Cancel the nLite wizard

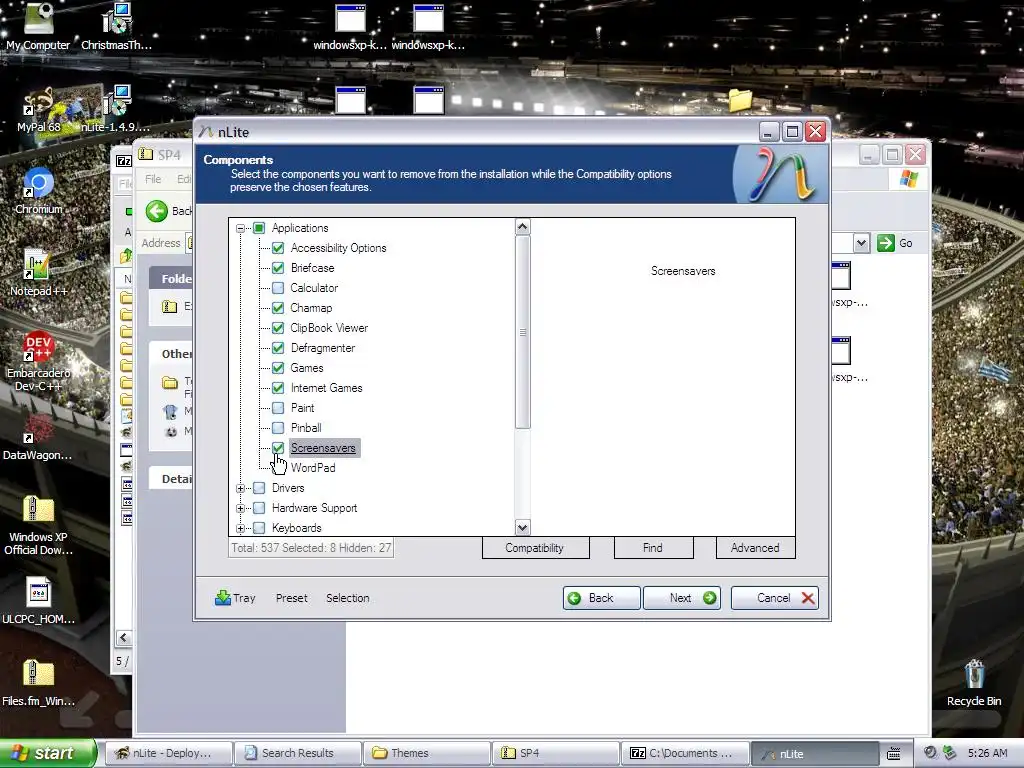pos(775,598)
